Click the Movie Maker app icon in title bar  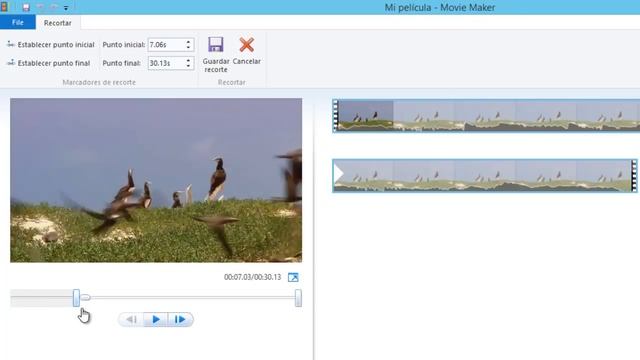tap(4, 7)
